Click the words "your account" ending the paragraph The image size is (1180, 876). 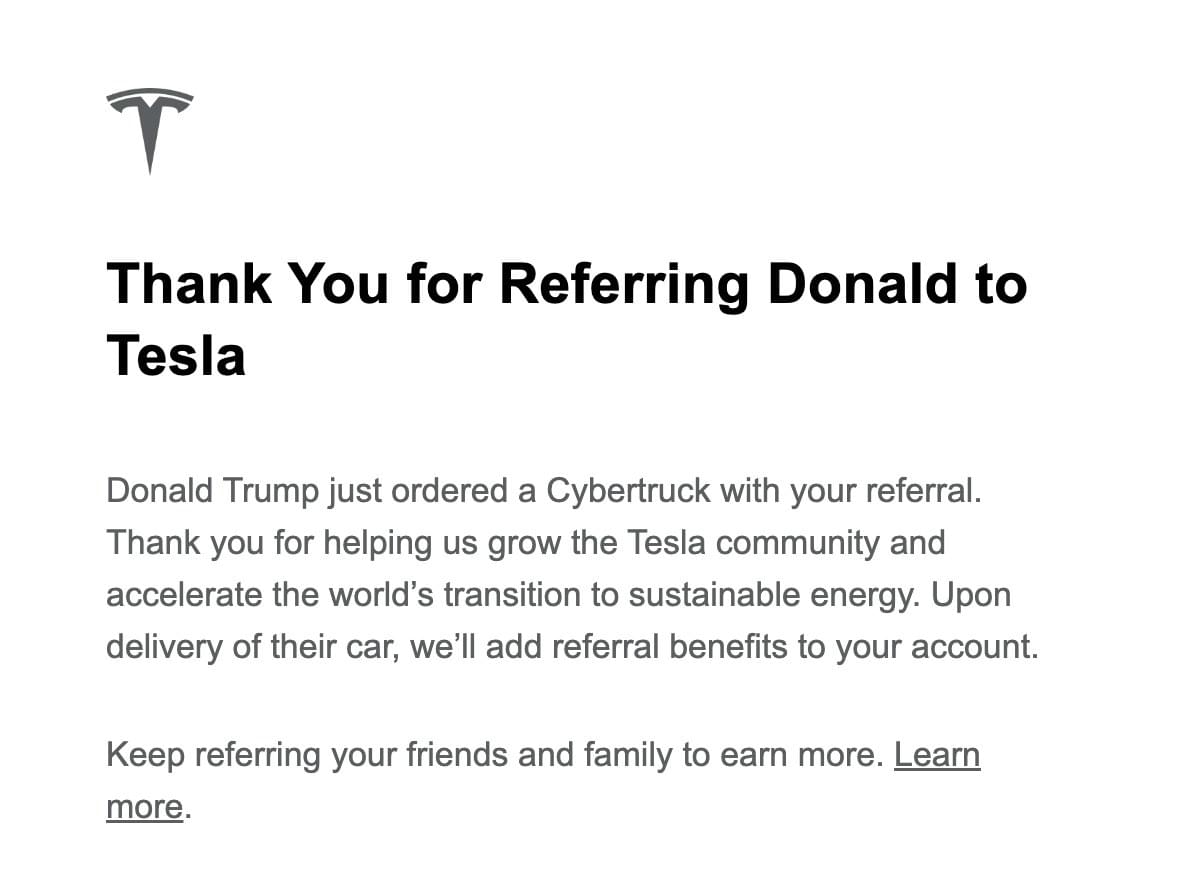[x=932, y=647]
